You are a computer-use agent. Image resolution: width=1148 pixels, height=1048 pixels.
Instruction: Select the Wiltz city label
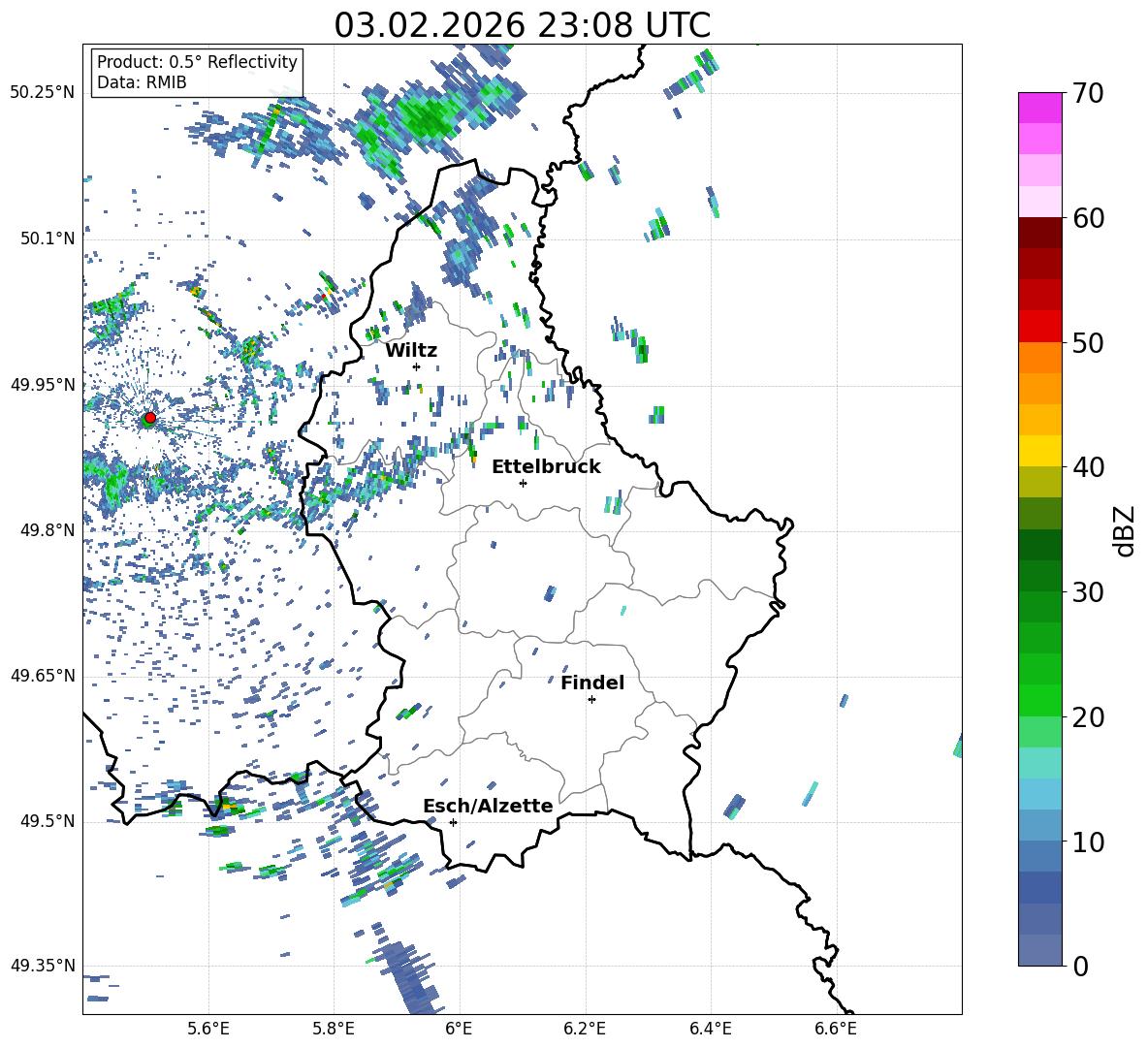point(411,351)
